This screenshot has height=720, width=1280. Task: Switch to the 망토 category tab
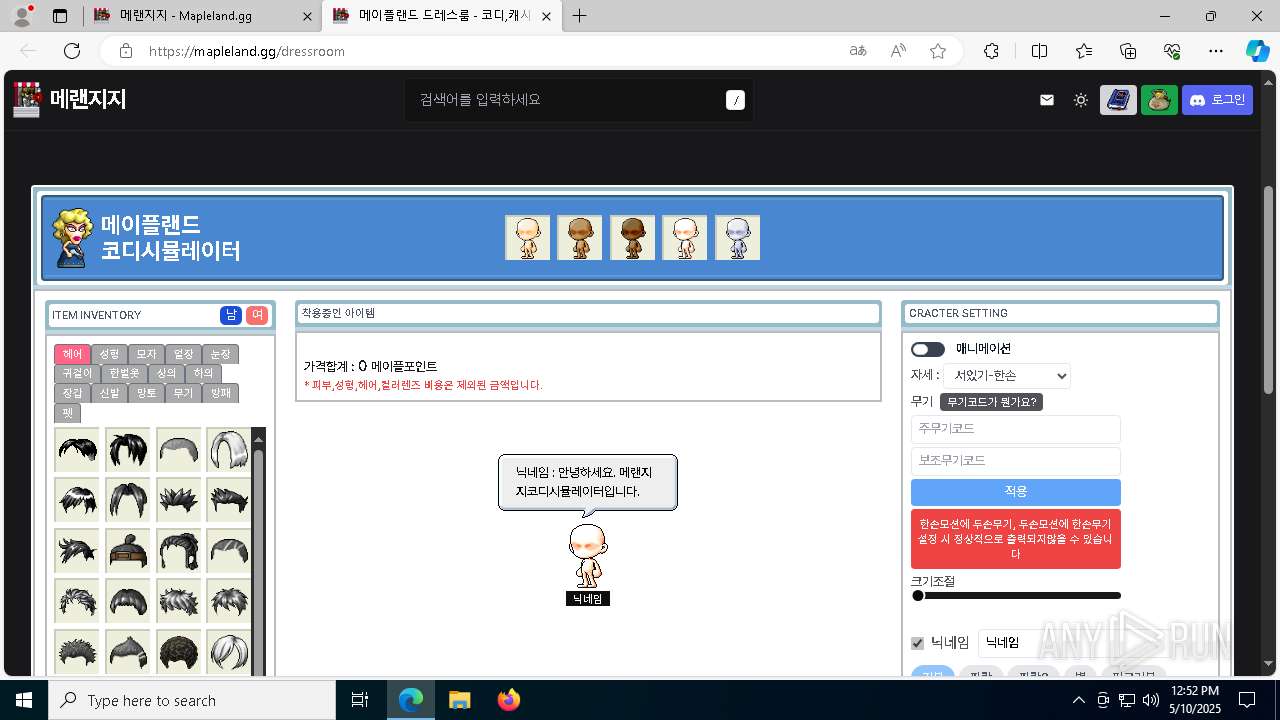pos(146,393)
